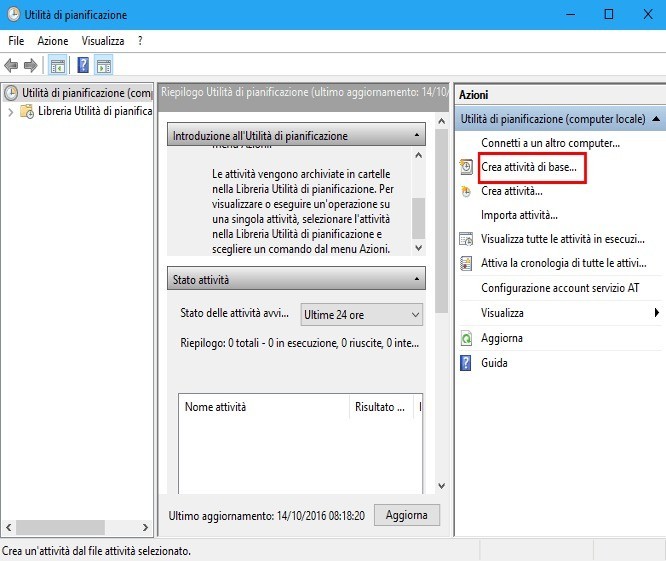Collapse Introduzione all'Utilità di pianificazione section

click(x=416, y=136)
